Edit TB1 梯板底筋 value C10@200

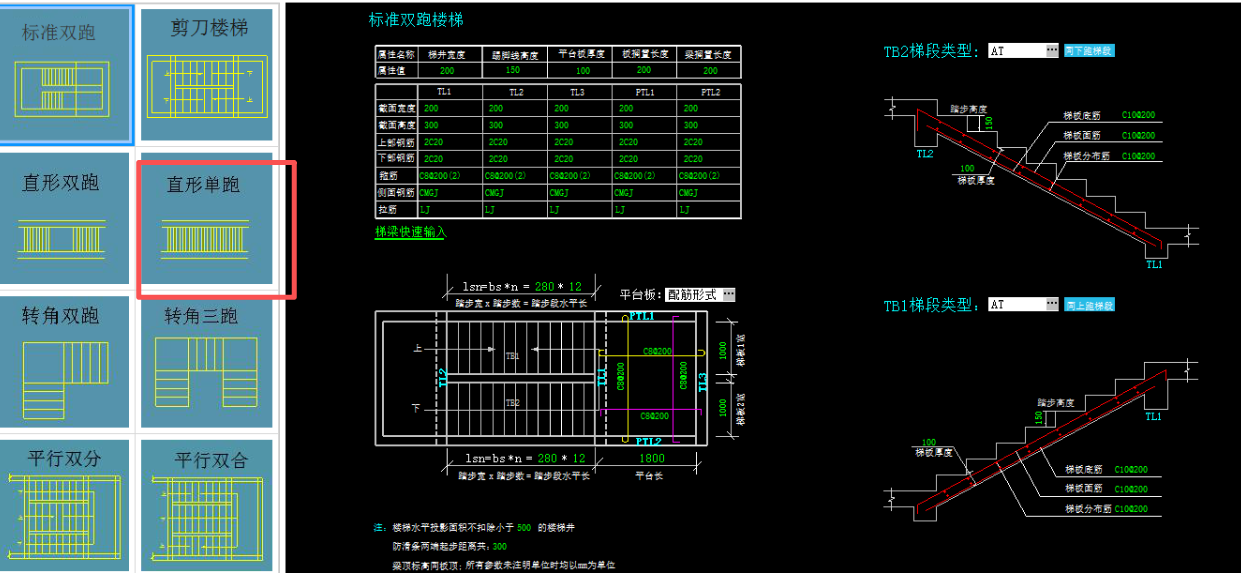(1131, 469)
